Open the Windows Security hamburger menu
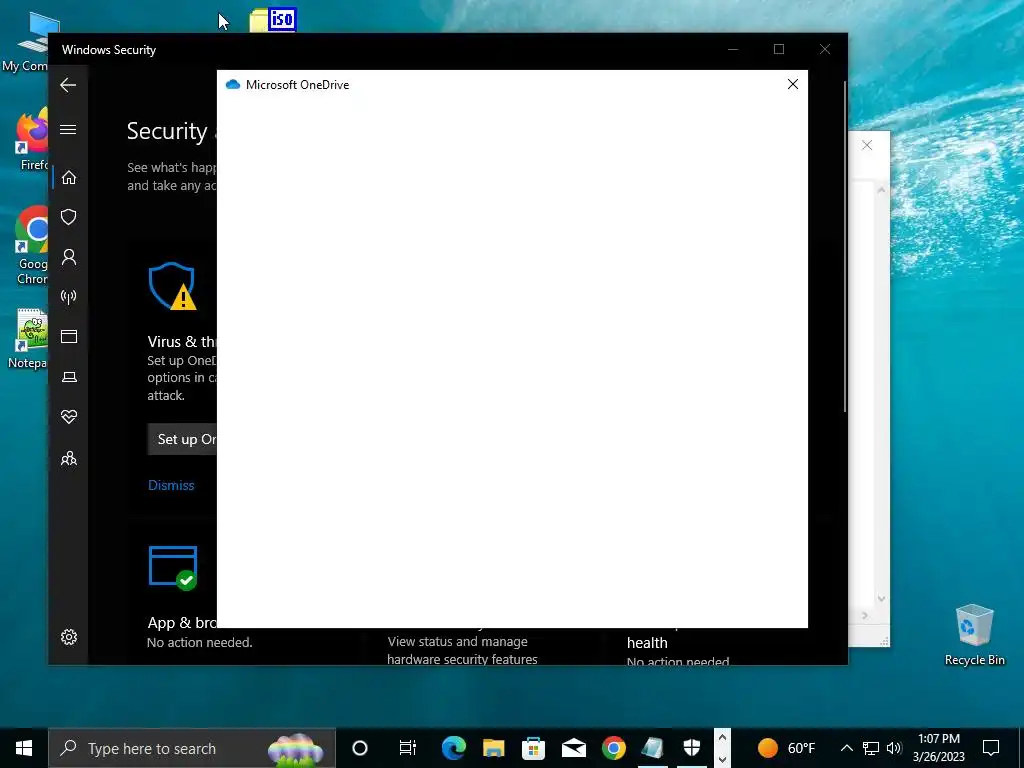 point(68,129)
